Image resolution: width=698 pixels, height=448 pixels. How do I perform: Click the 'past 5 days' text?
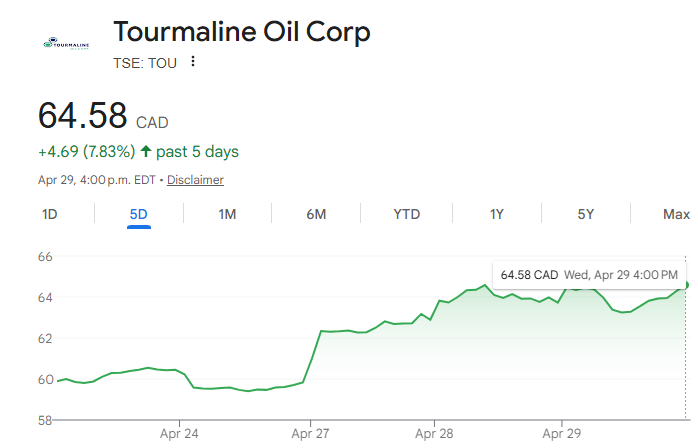tap(197, 151)
